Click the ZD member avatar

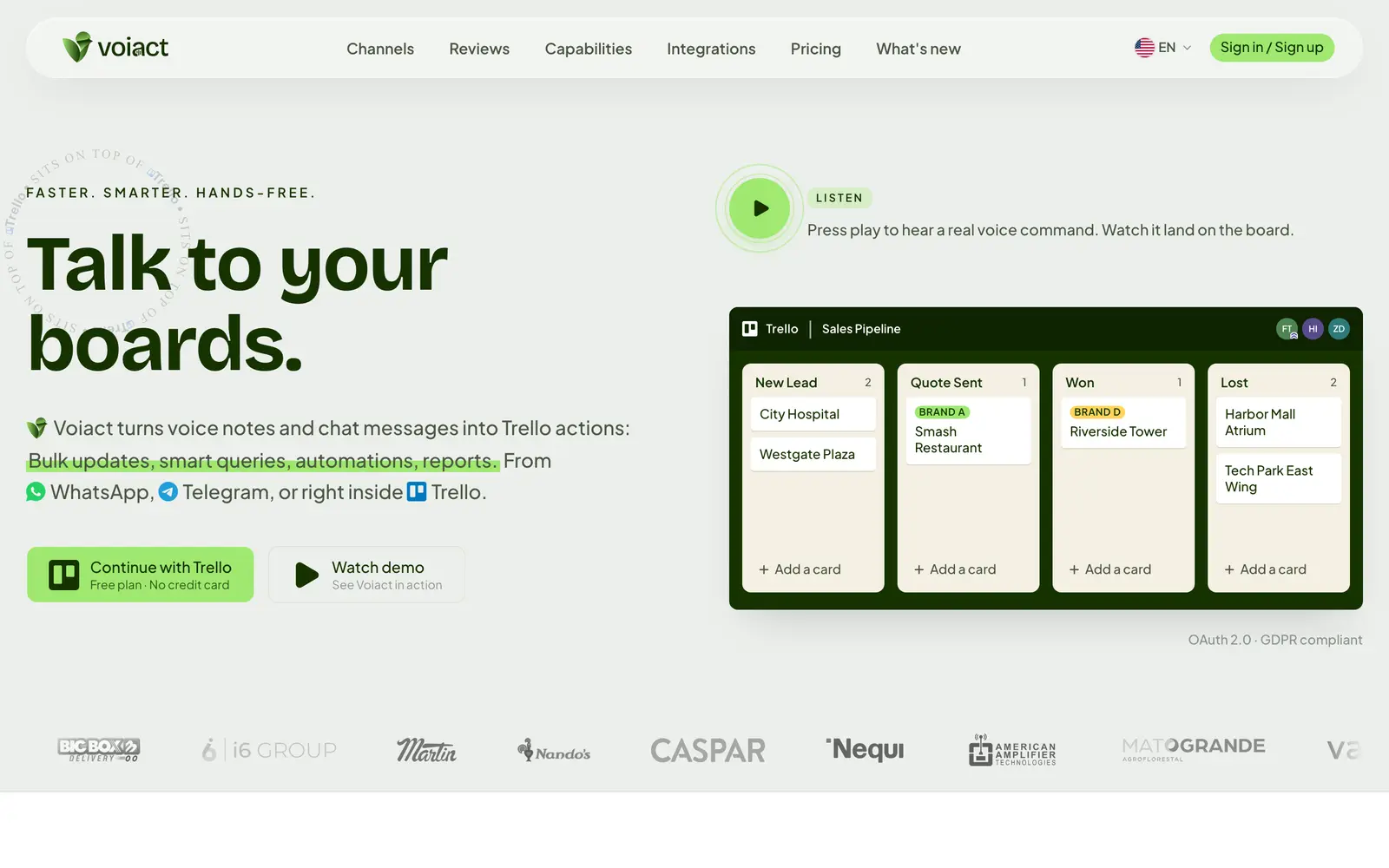click(1339, 329)
